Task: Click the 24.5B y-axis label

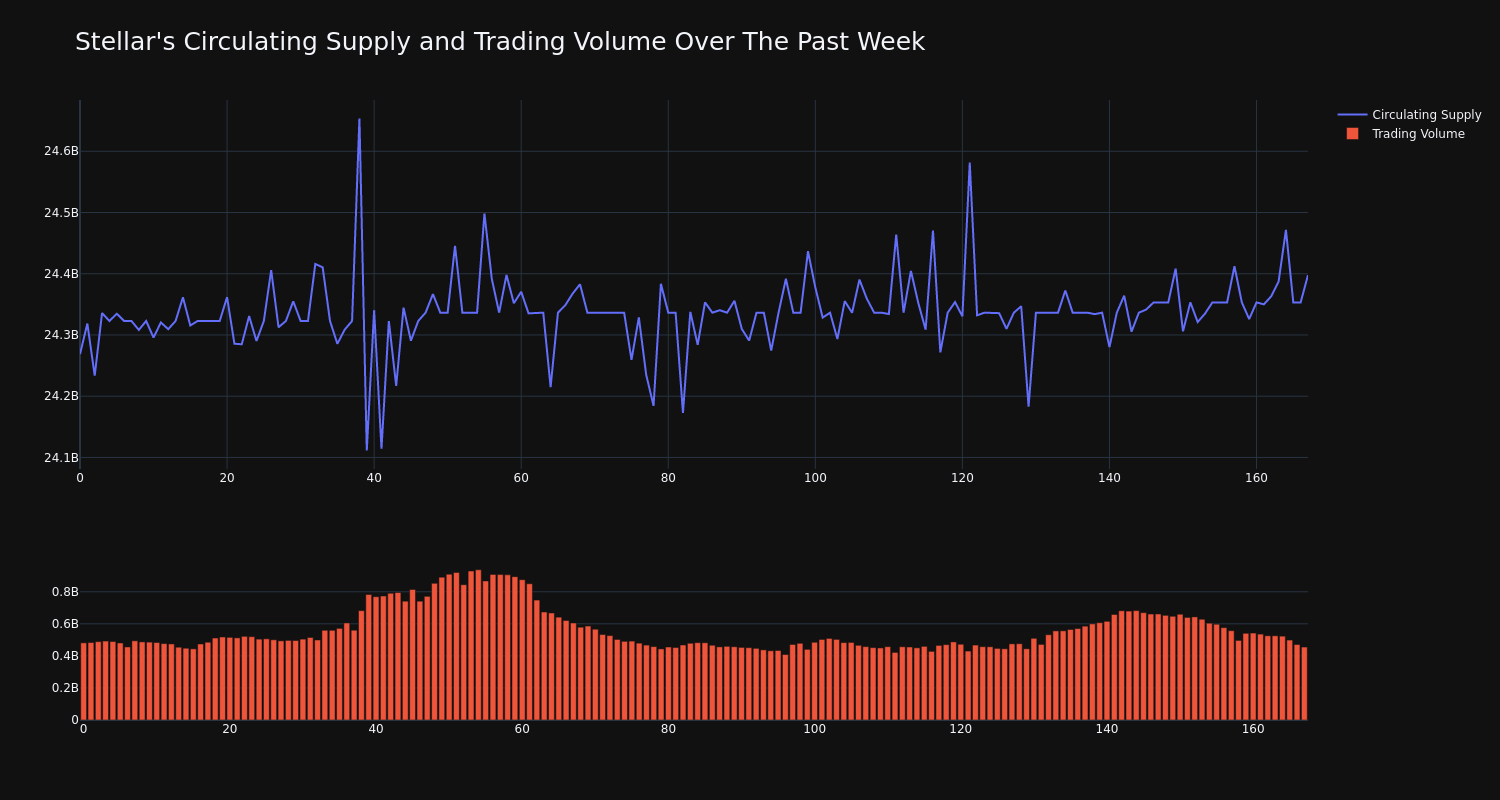Action: tap(61, 213)
